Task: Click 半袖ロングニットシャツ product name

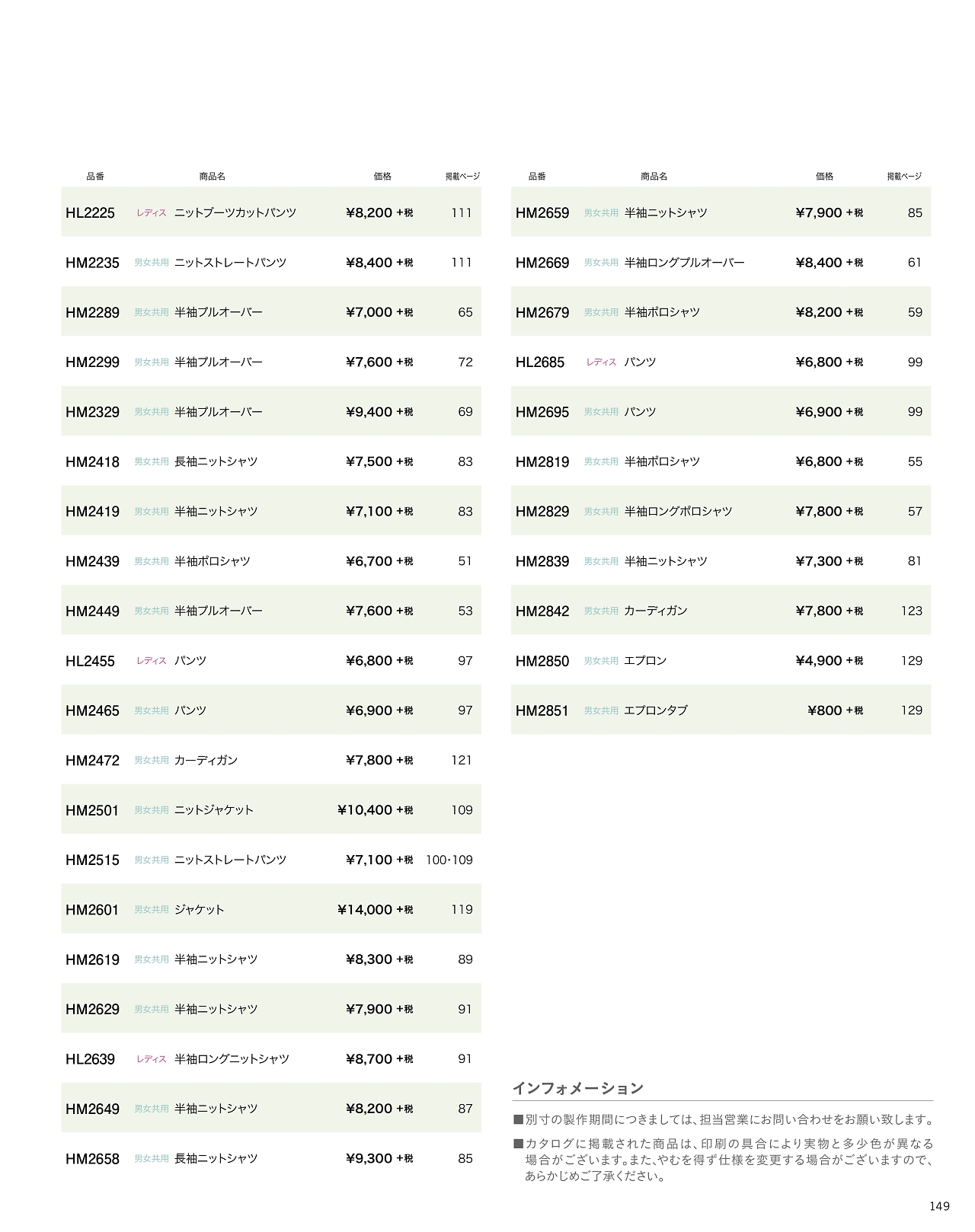Action: pos(232,1059)
